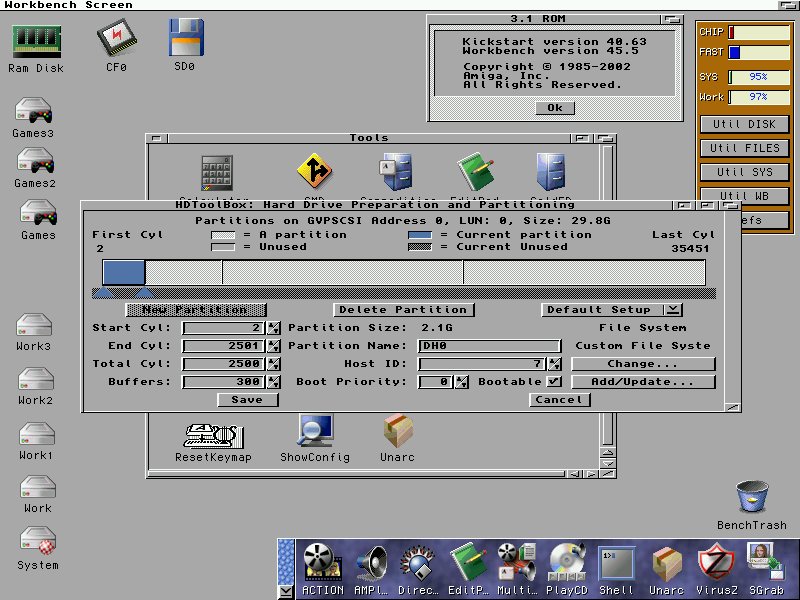Launch the Multi... dock icon
This screenshot has height=600, width=800.
point(517,562)
